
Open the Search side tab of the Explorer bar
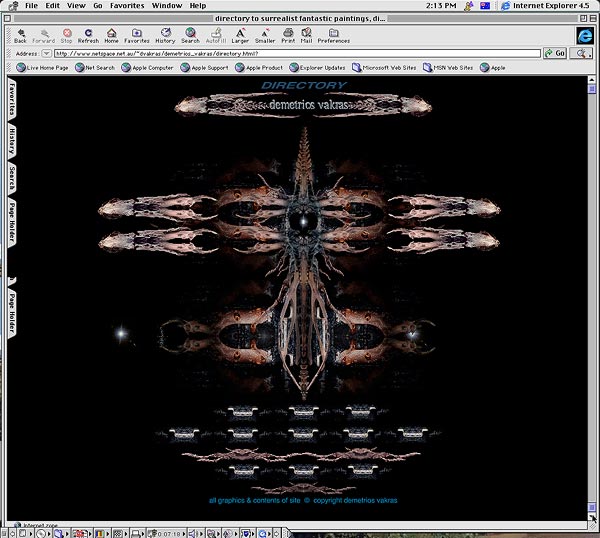point(12,179)
